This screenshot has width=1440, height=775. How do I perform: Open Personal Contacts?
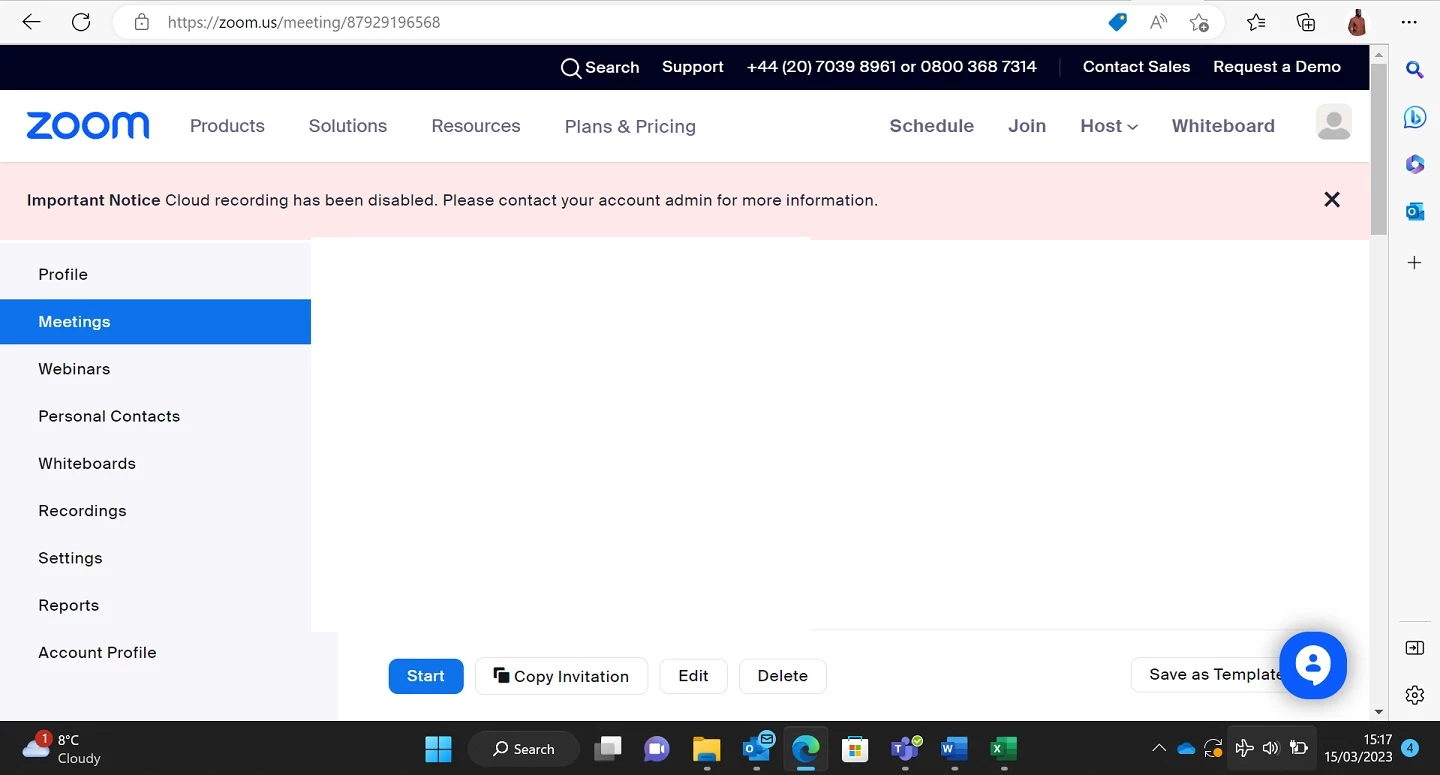point(155,416)
